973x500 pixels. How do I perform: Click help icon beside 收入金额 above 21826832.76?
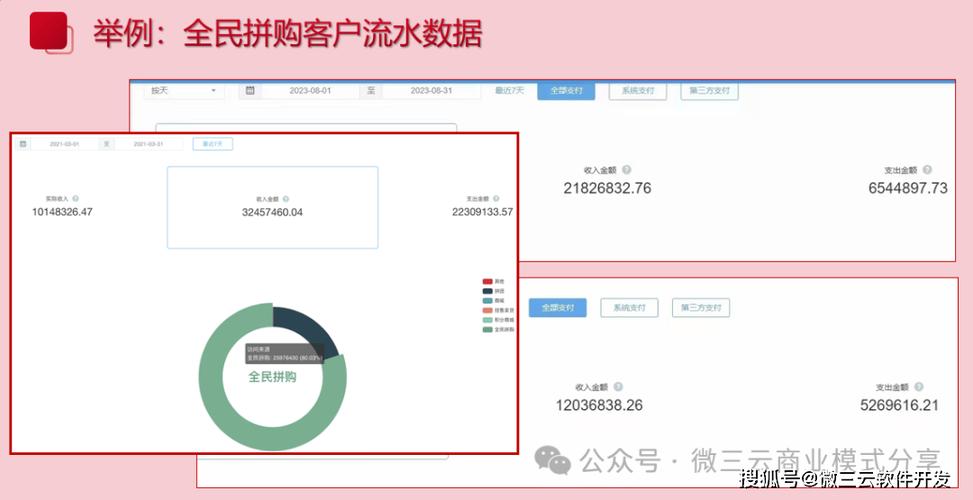627,170
